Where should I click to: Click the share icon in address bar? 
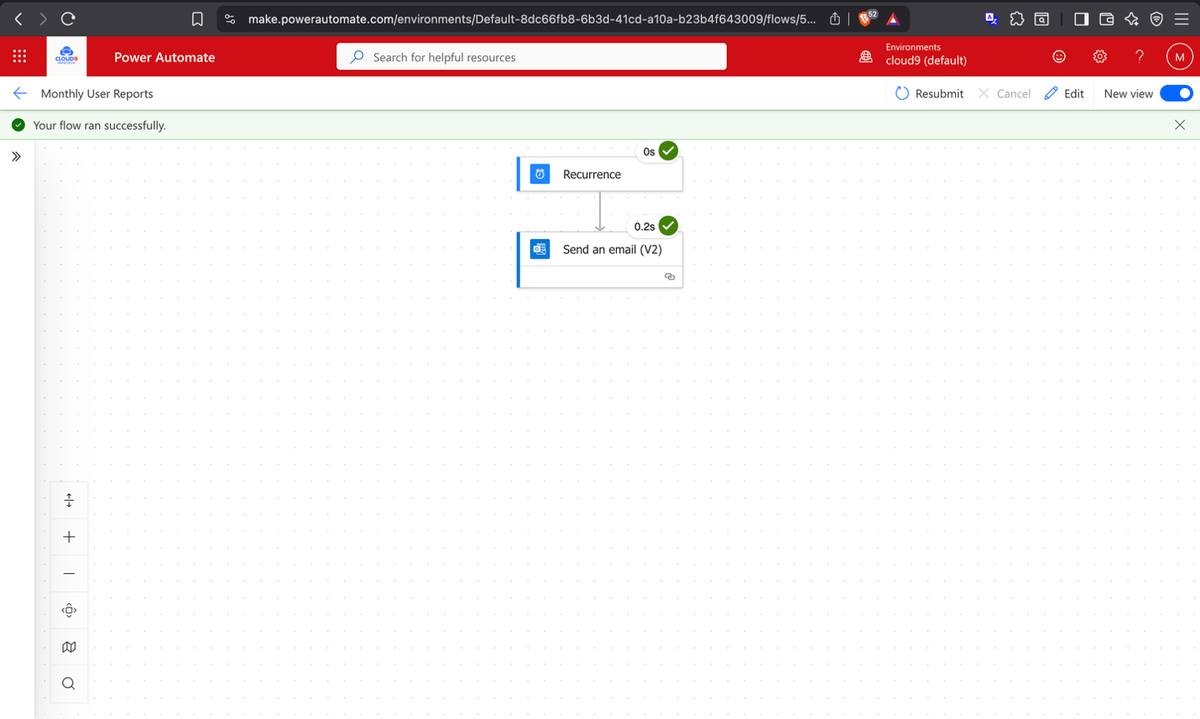835,18
